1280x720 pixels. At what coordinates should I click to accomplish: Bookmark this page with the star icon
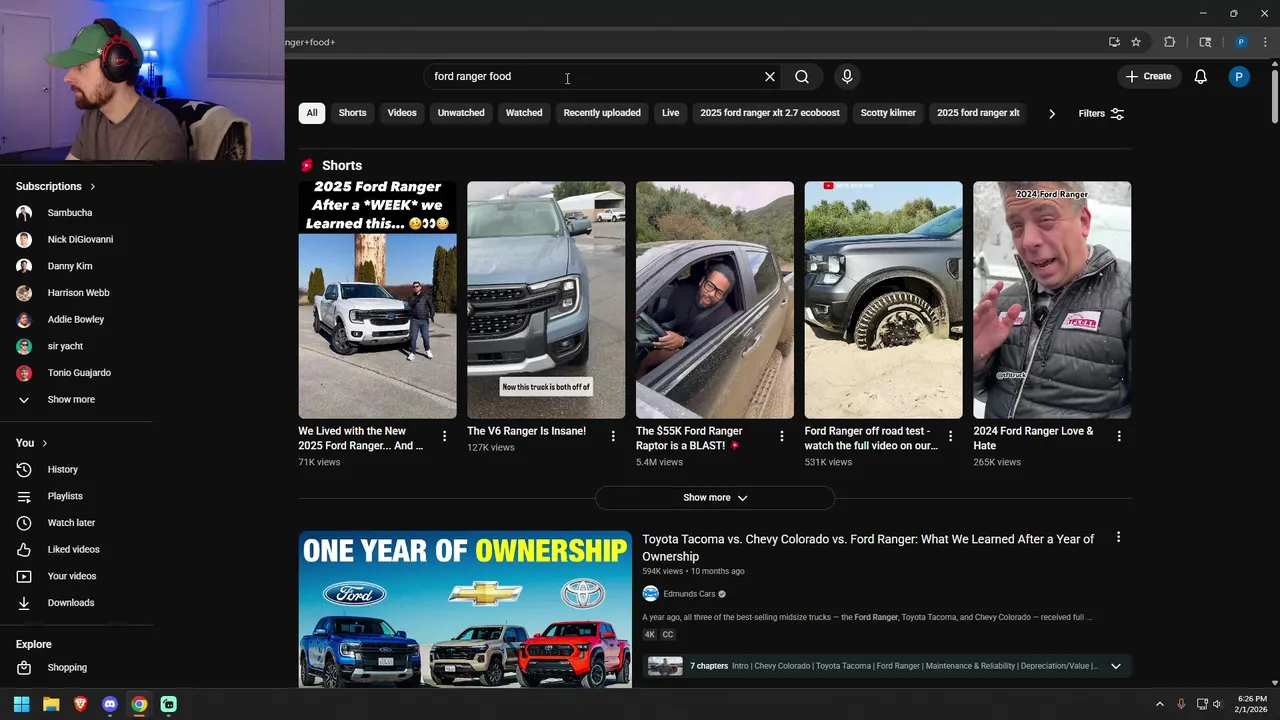tap(1136, 42)
